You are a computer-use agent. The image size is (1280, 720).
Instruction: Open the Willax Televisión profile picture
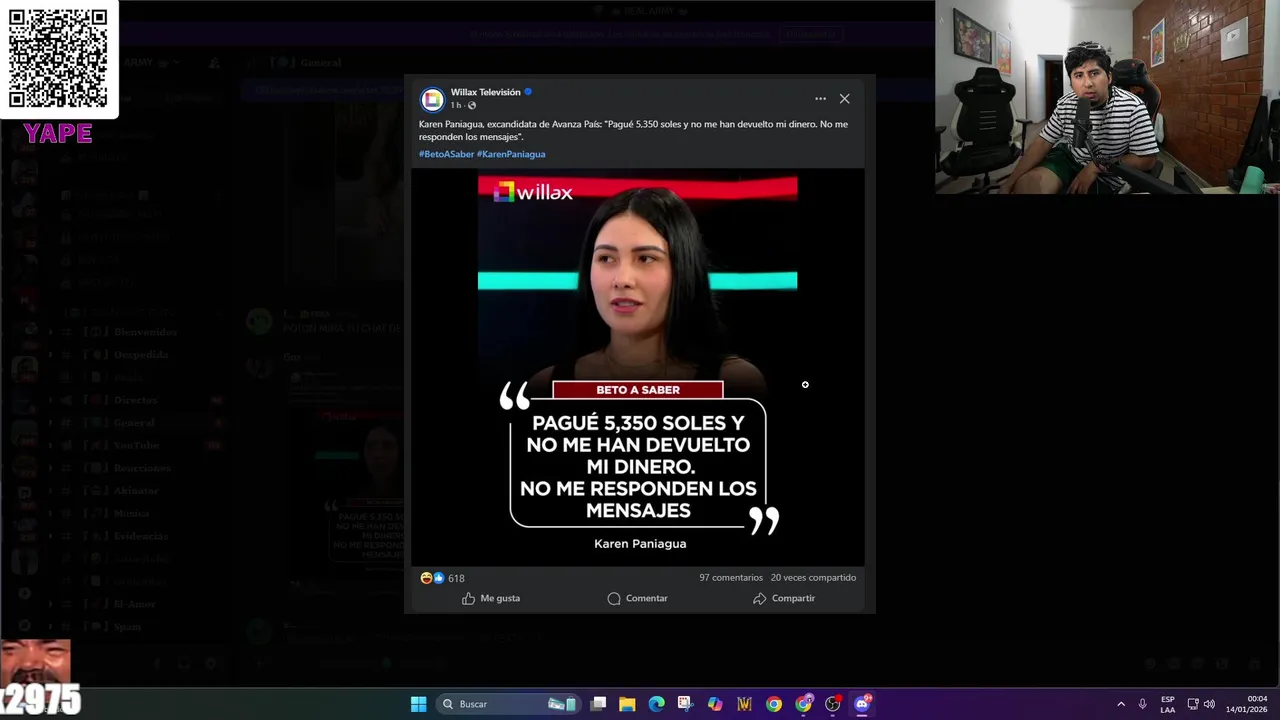[432, 99]
